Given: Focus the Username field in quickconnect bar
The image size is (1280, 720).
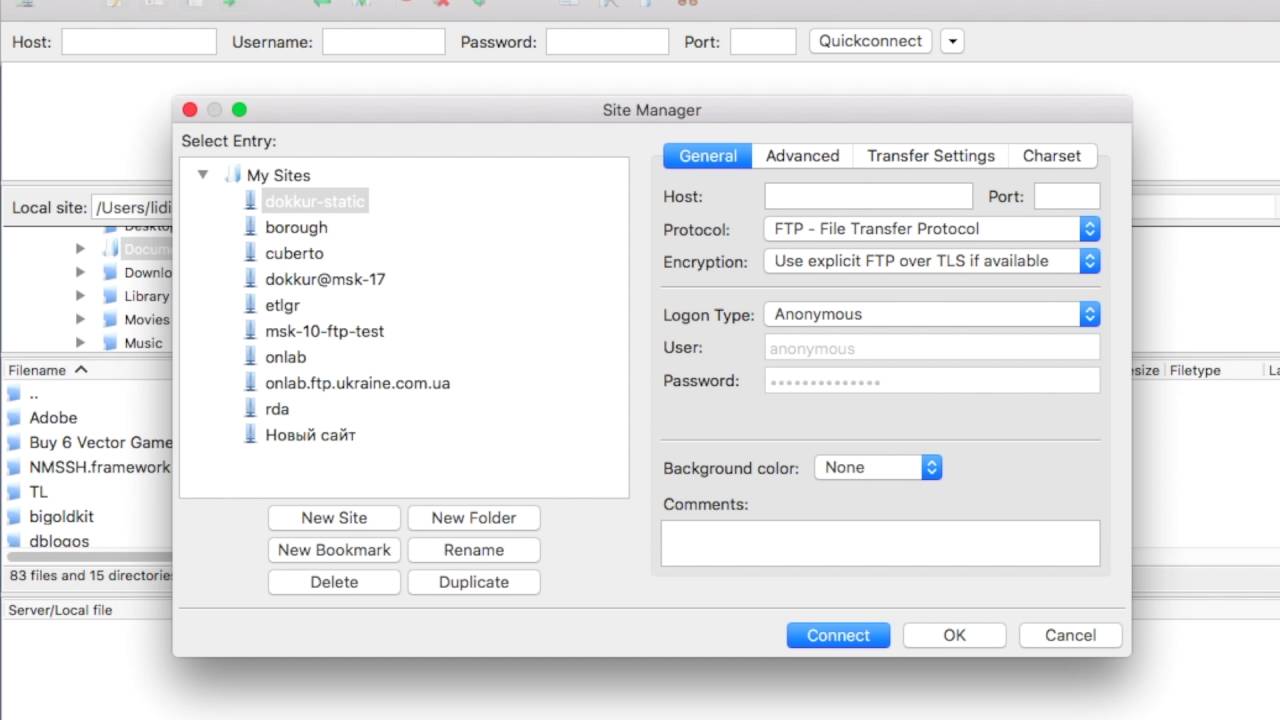Looking at the screenshot, I should coord(383,42).
